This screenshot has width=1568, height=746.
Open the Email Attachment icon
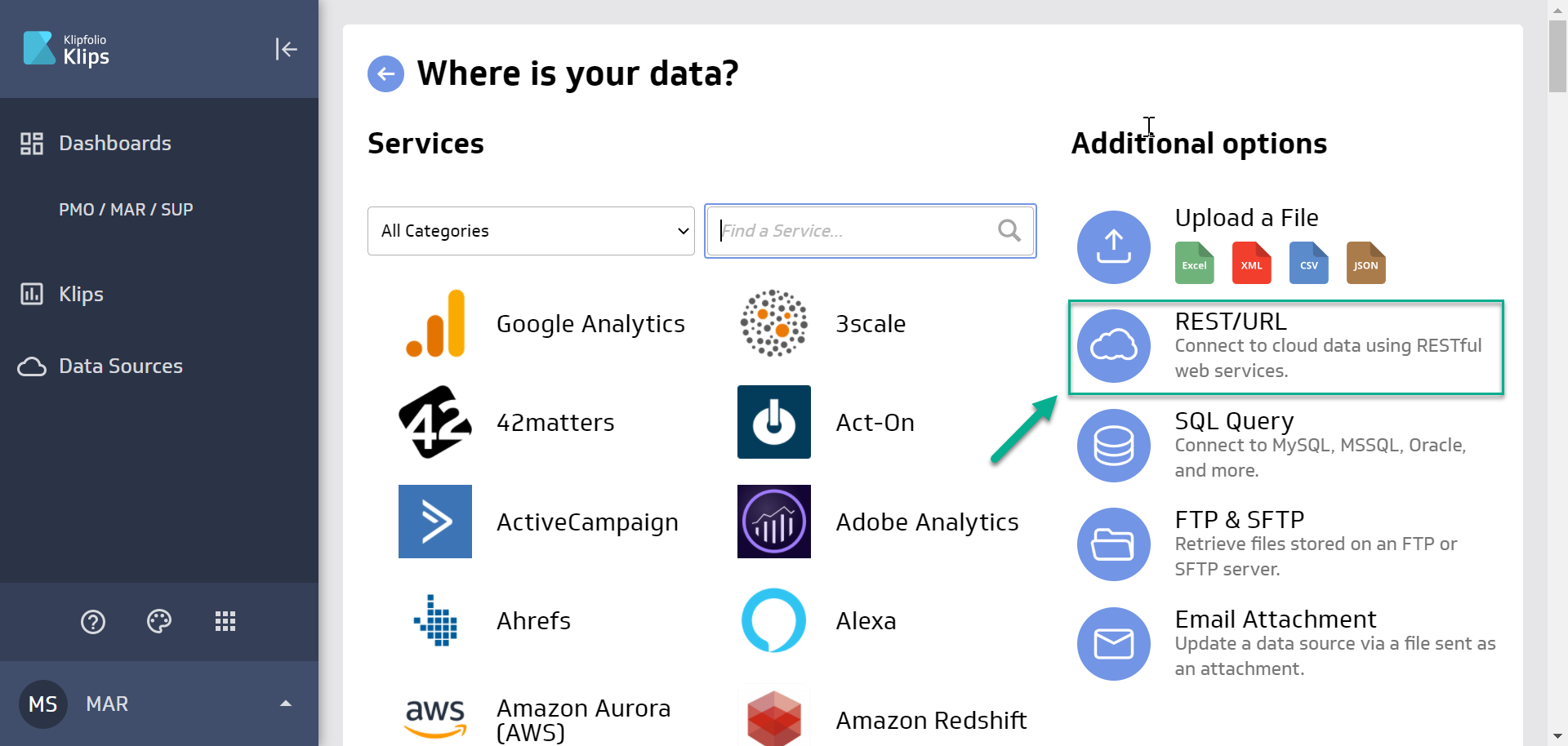(1113, 644)
